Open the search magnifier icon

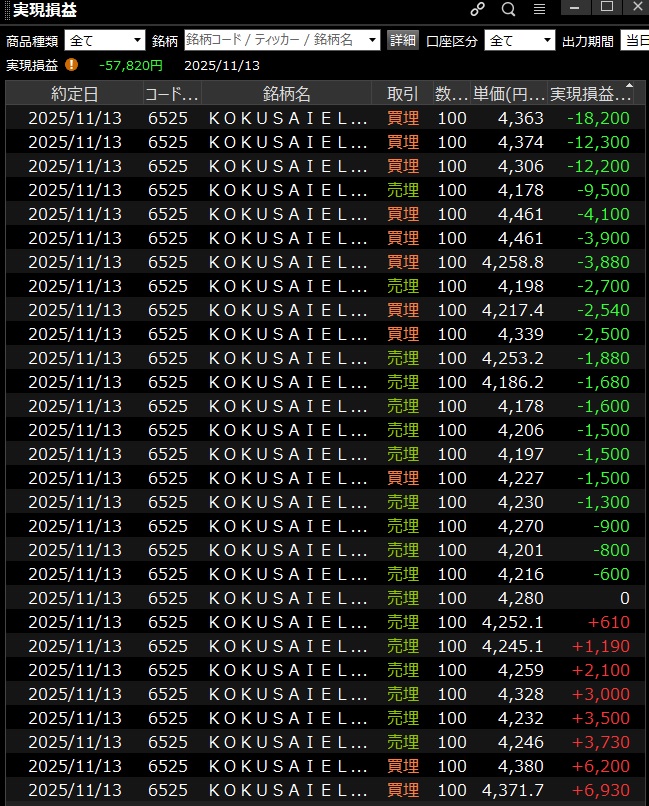click(508, 9)
